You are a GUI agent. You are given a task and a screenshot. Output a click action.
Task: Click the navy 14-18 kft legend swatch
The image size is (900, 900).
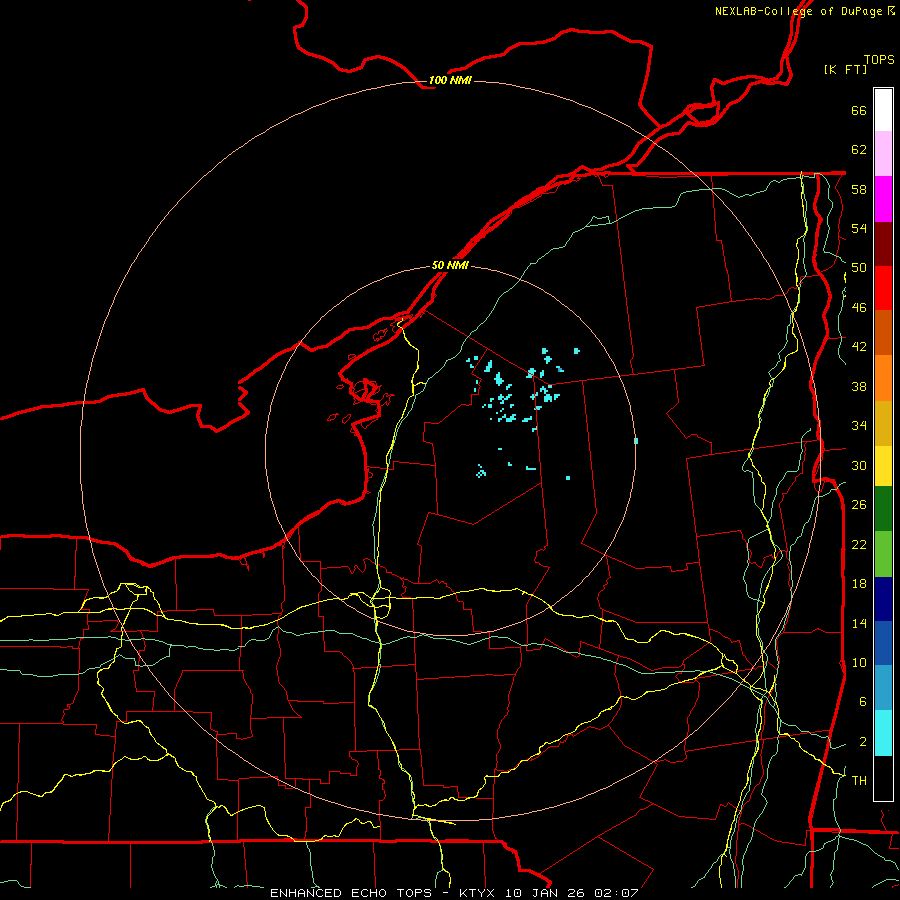coord(883,599)
